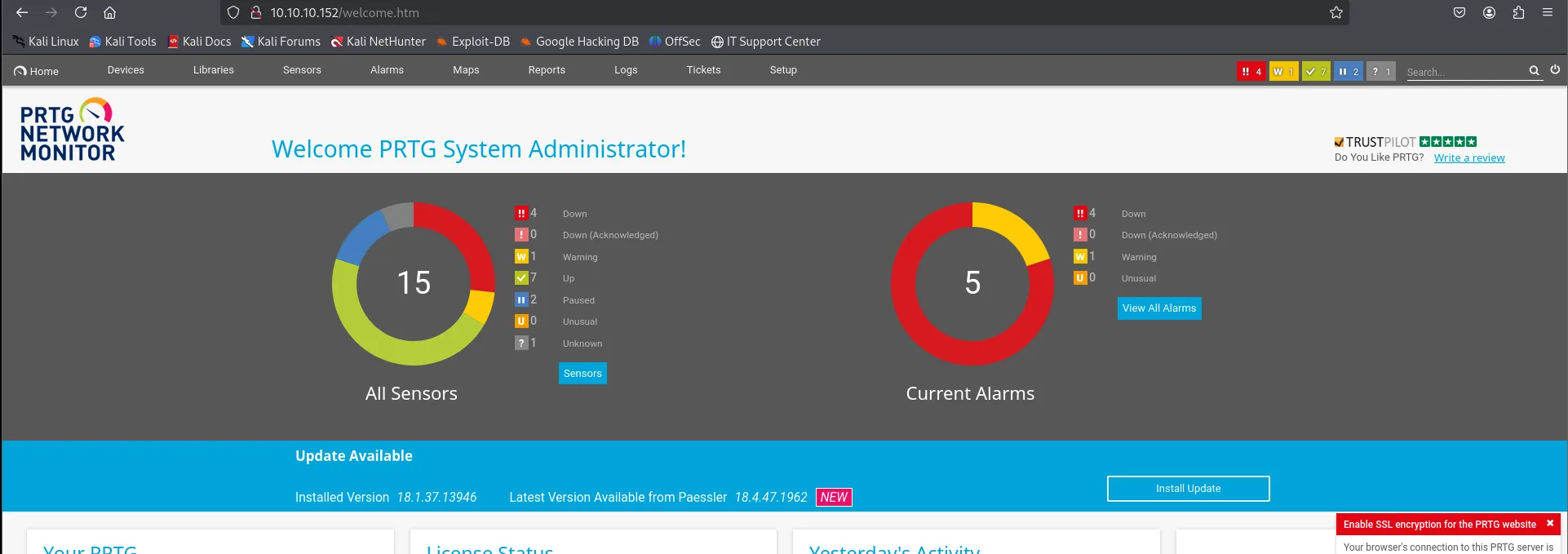Image resolution: width=1568 pixels, height=554 pixels.
Task: Click the Paused icon in sensors legend
Action: point(521,299)
